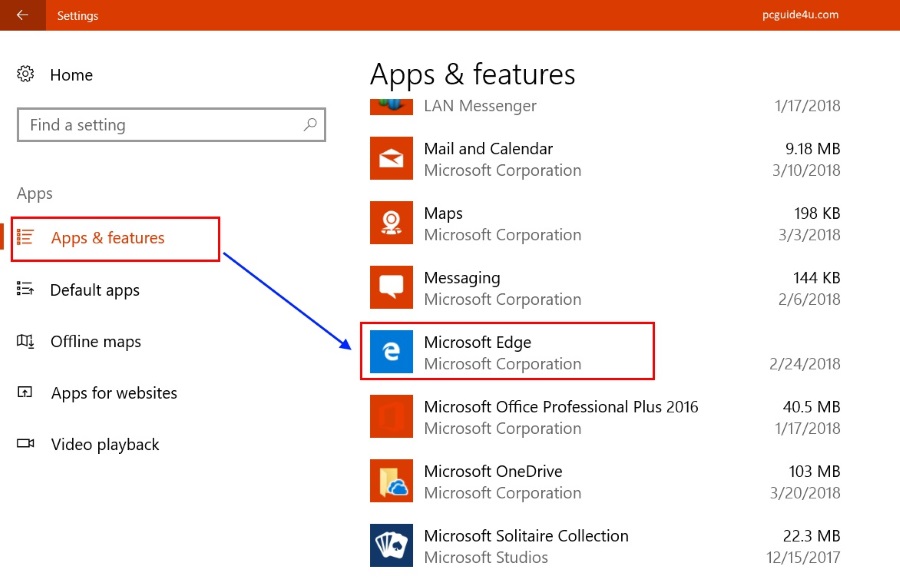
Task: Open Video playback settings
Action: click(105, 445)
